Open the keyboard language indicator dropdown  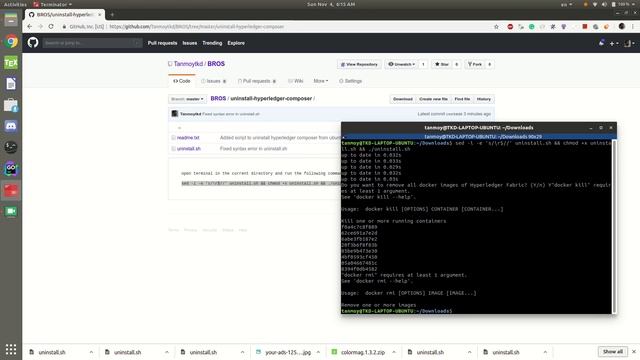click(567, 4)
